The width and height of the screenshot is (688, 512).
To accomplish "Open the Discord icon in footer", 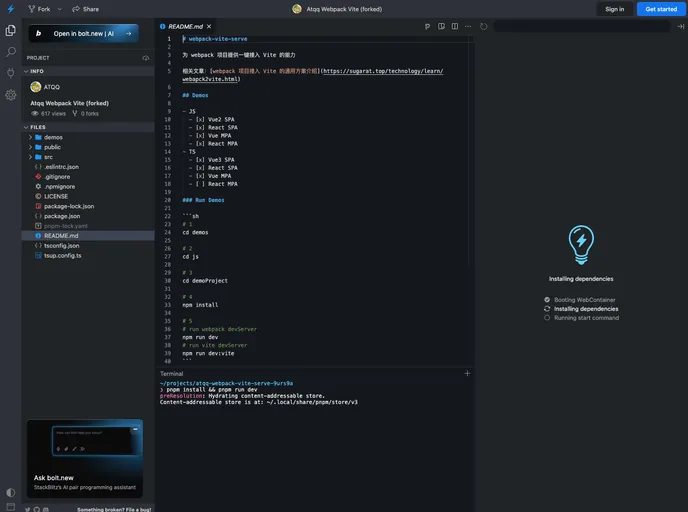I will (46, 509).
